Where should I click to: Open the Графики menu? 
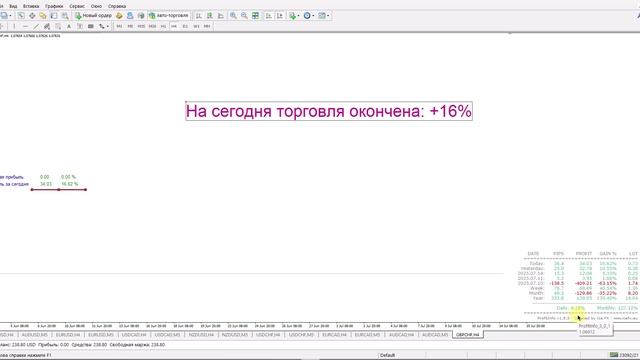[x=54, y=6]
